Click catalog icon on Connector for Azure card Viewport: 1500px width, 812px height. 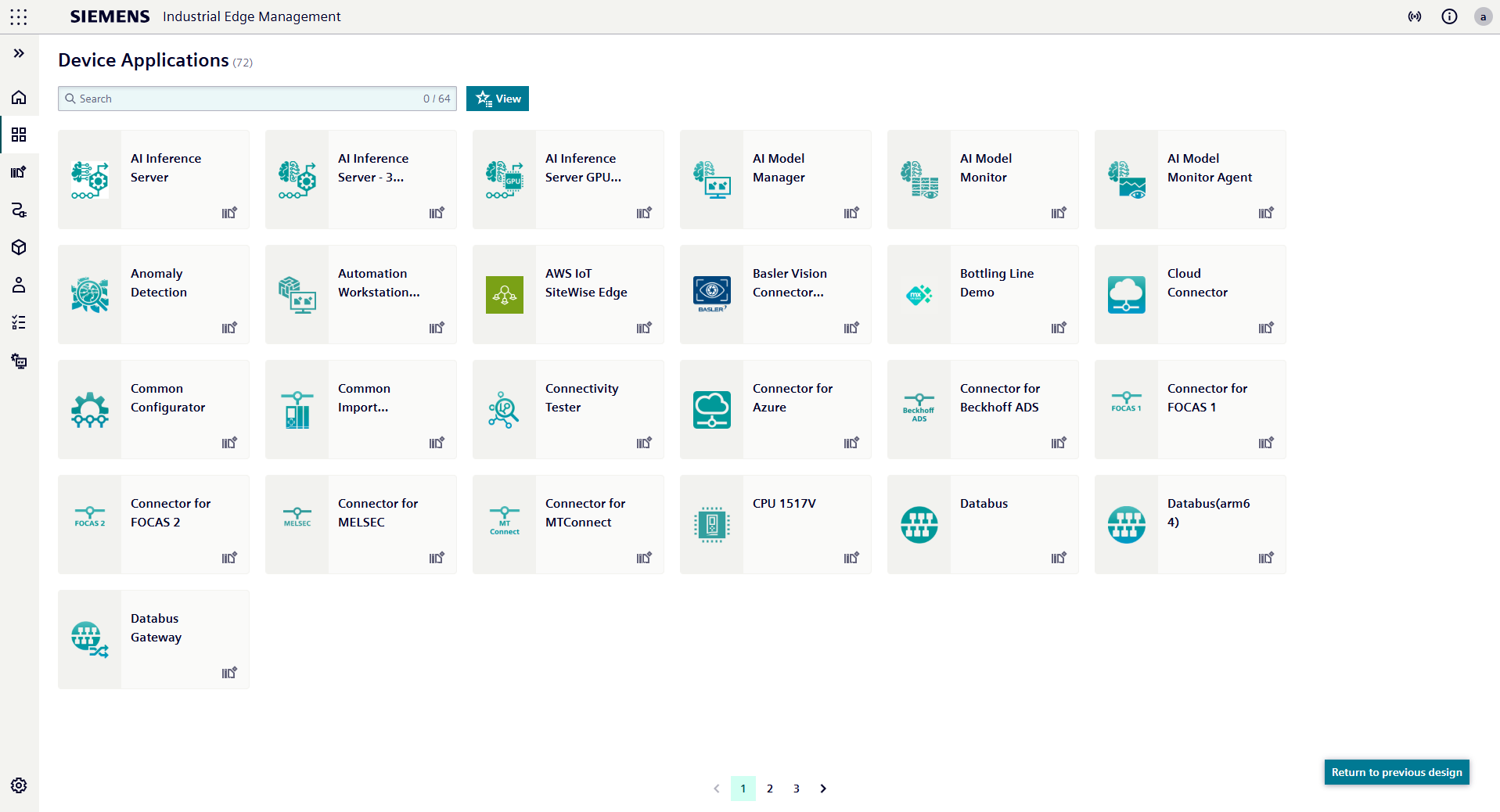point(851,443)
